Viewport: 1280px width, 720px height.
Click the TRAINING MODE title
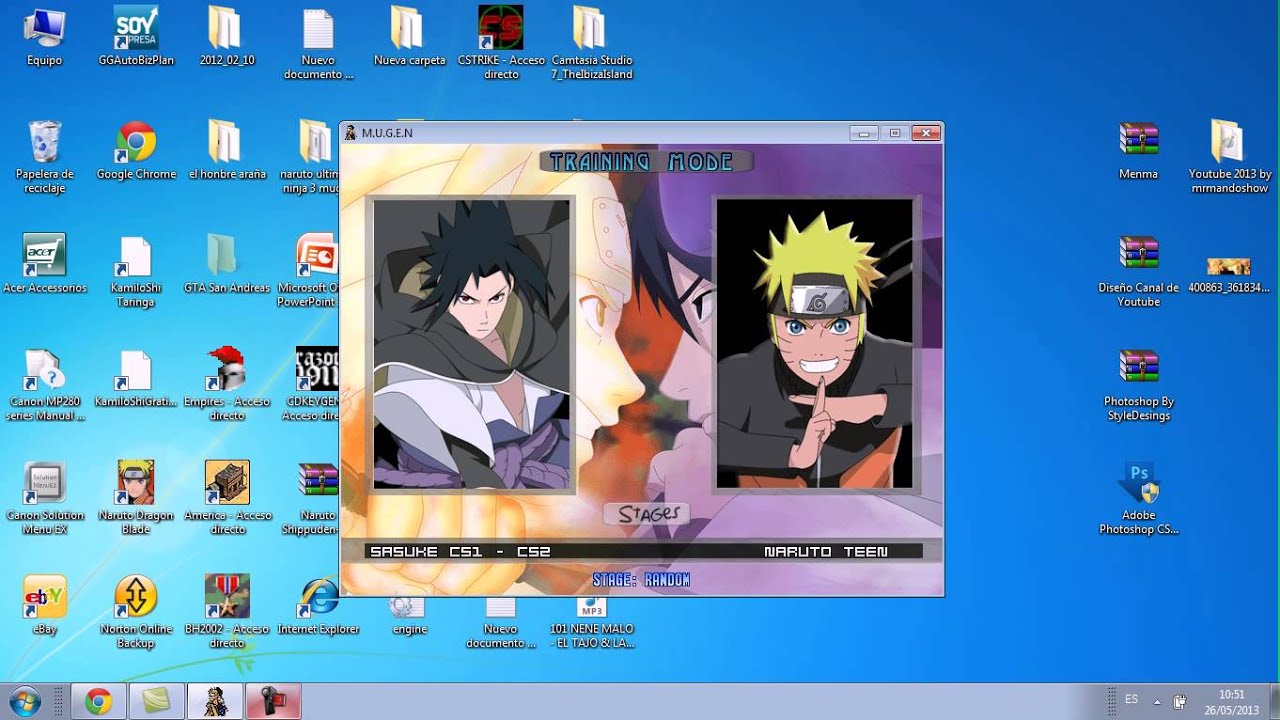(642, 162)
